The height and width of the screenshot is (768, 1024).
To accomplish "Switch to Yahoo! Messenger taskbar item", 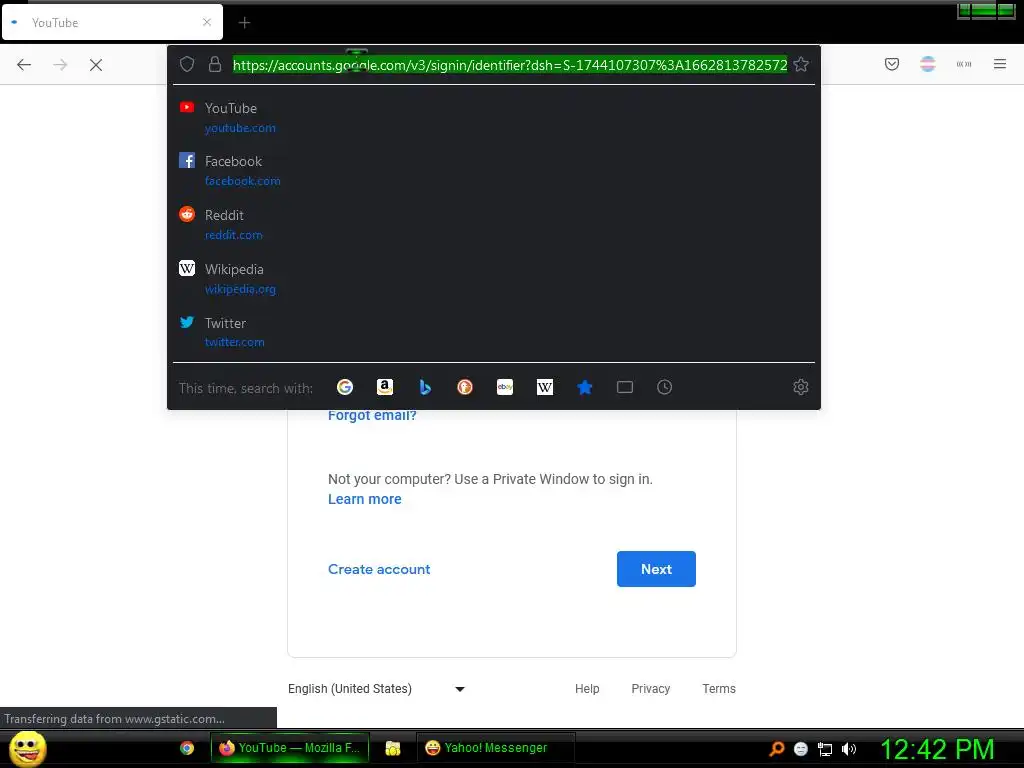I will tap(496, 748).
